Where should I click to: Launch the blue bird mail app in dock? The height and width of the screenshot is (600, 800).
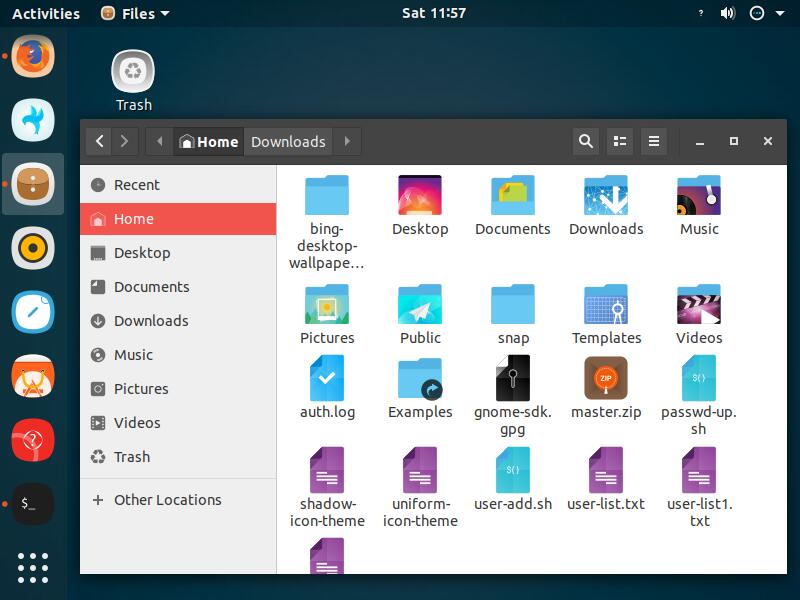33,120
